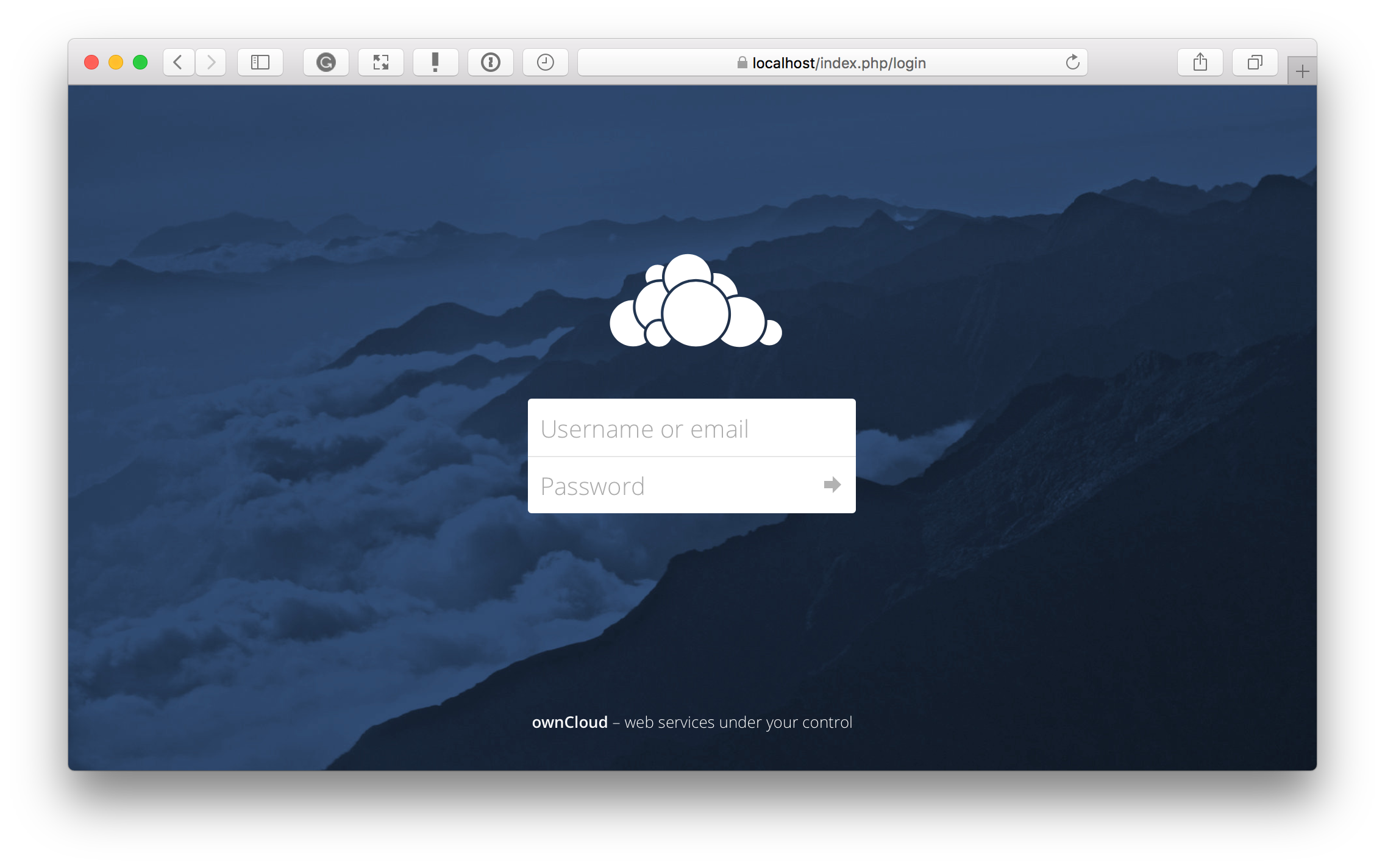Focus the Username or email field
This screenshot has height=868, width=1385.
(692, 429)
